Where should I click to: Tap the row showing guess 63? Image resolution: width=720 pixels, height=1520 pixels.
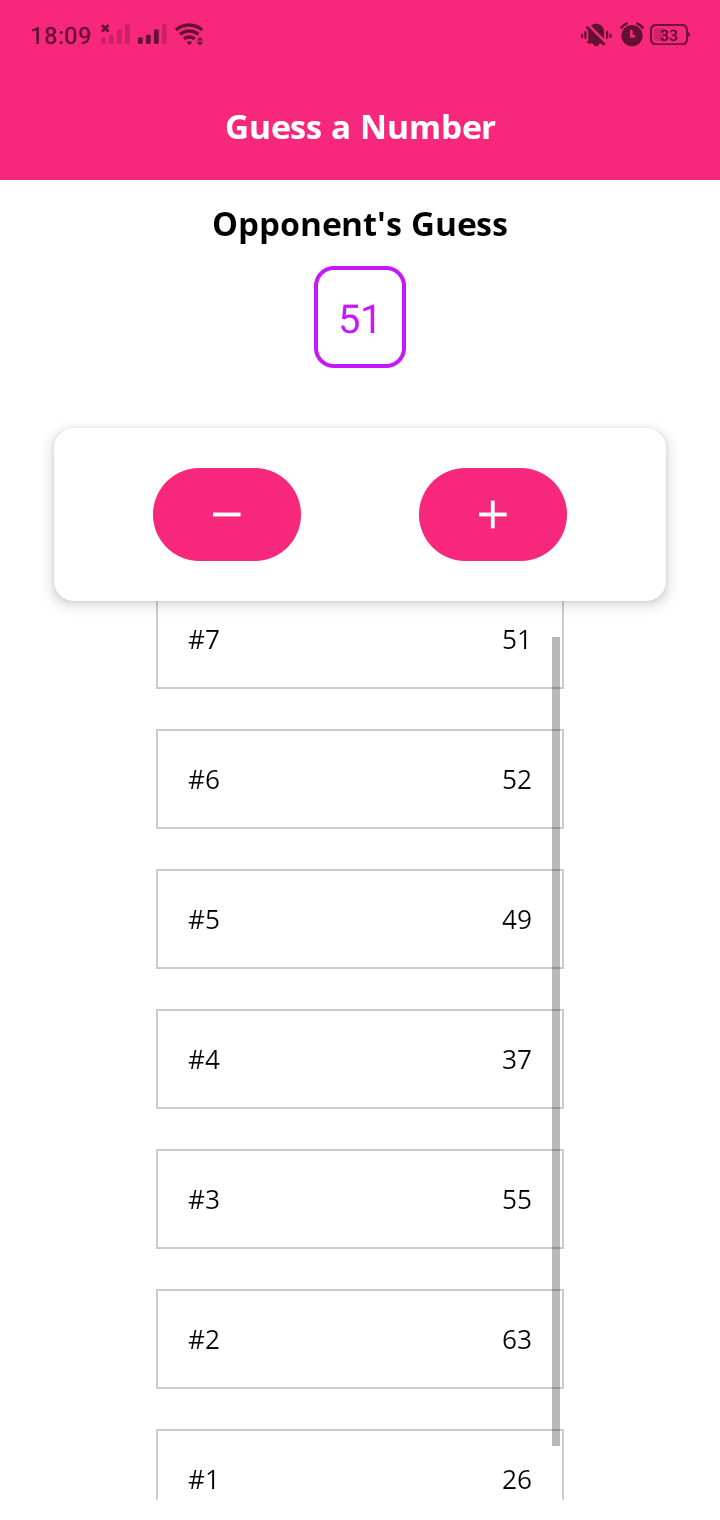click(x=360, y=1339)
